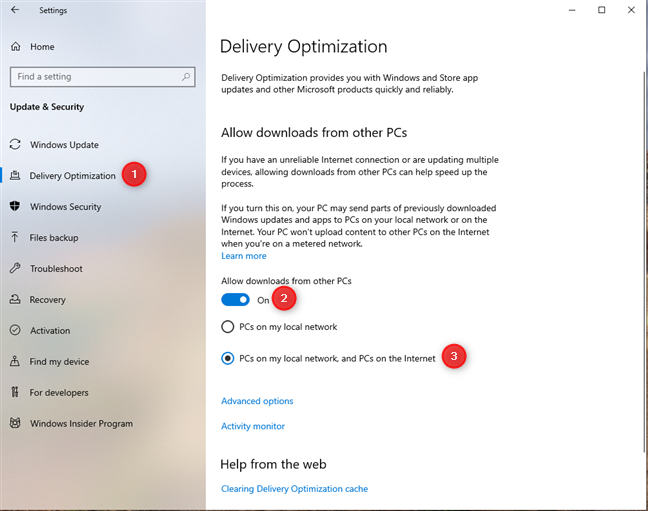Click the Windows Update refresh icon

coord(15,144)
